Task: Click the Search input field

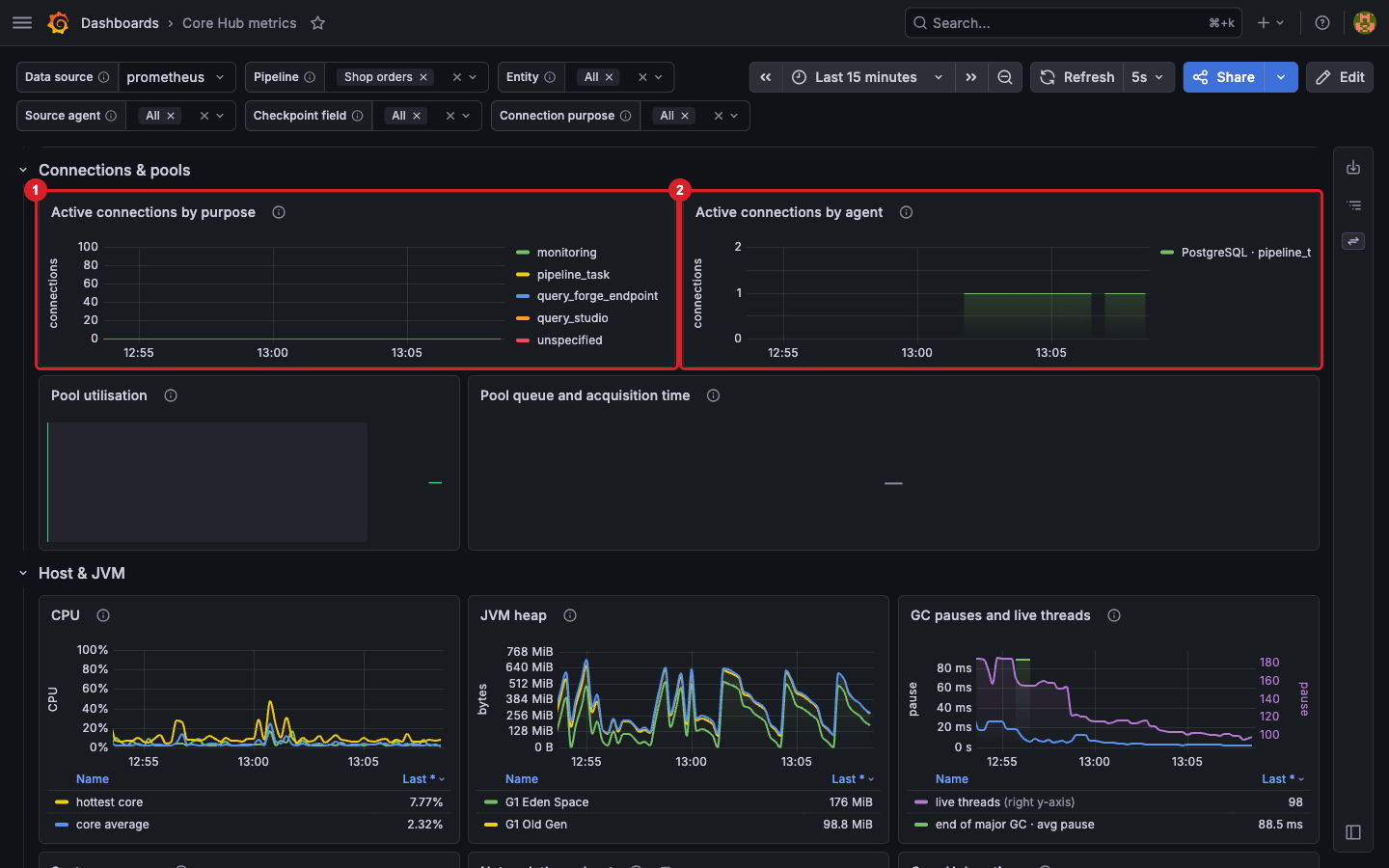Action: [x=1073, y=23]
